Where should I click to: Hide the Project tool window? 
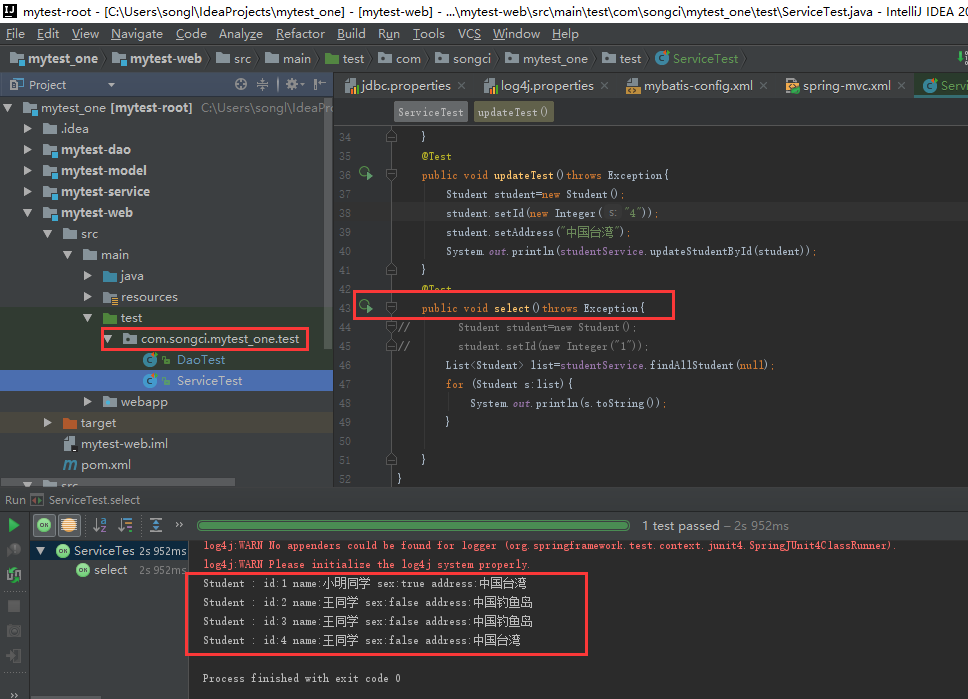pyautogui.click(x=319, y=85)
